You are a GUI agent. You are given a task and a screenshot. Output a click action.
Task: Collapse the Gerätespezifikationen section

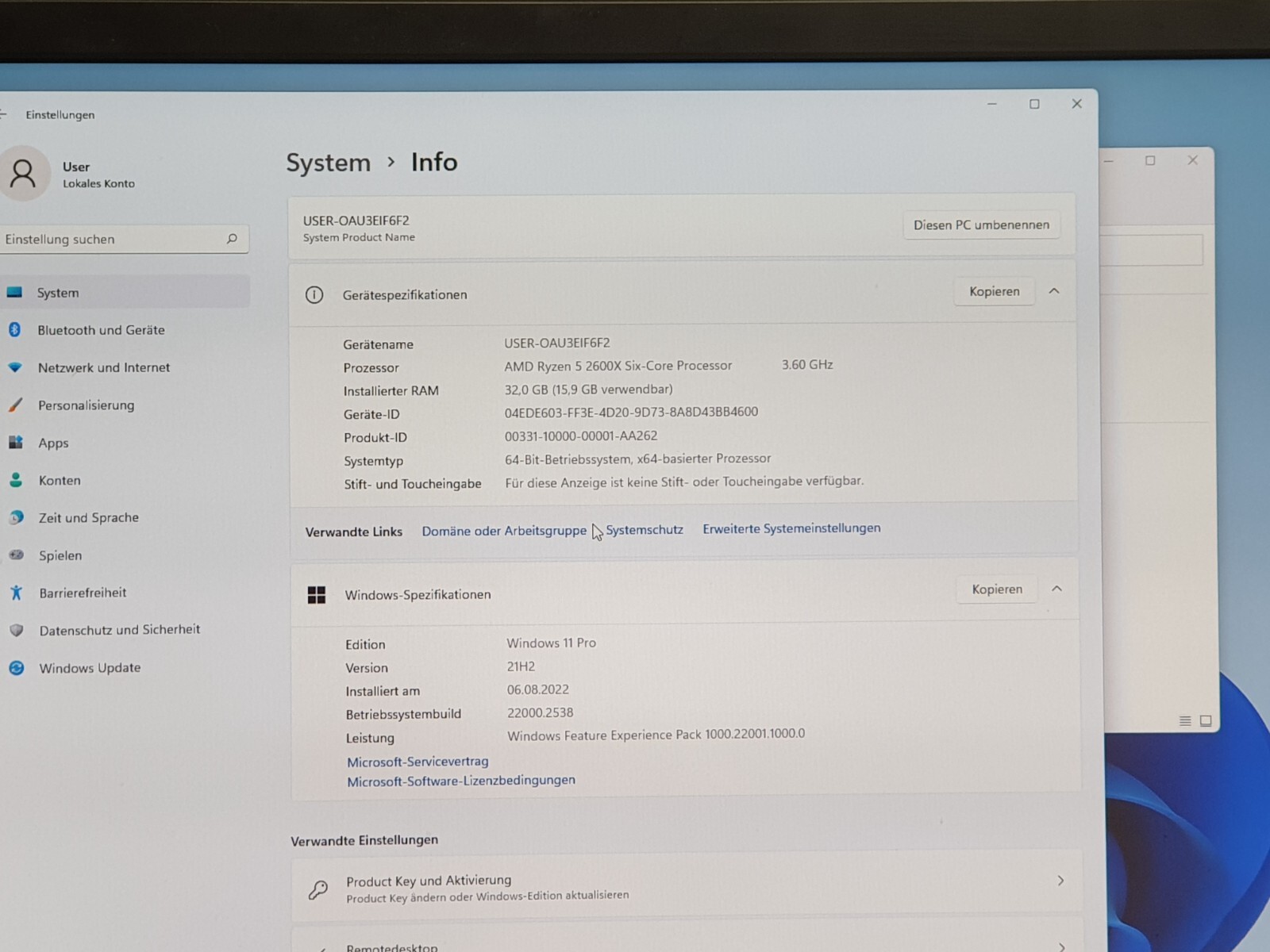point(1054,291)
